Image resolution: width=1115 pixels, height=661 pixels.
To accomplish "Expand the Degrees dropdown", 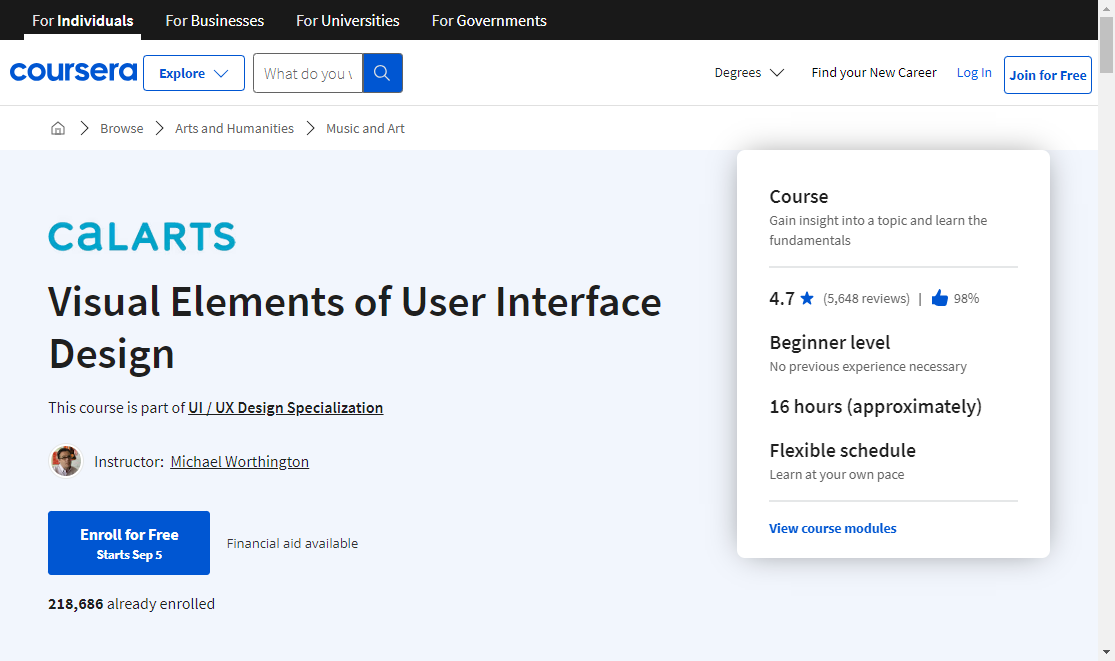I will (749, 73).
